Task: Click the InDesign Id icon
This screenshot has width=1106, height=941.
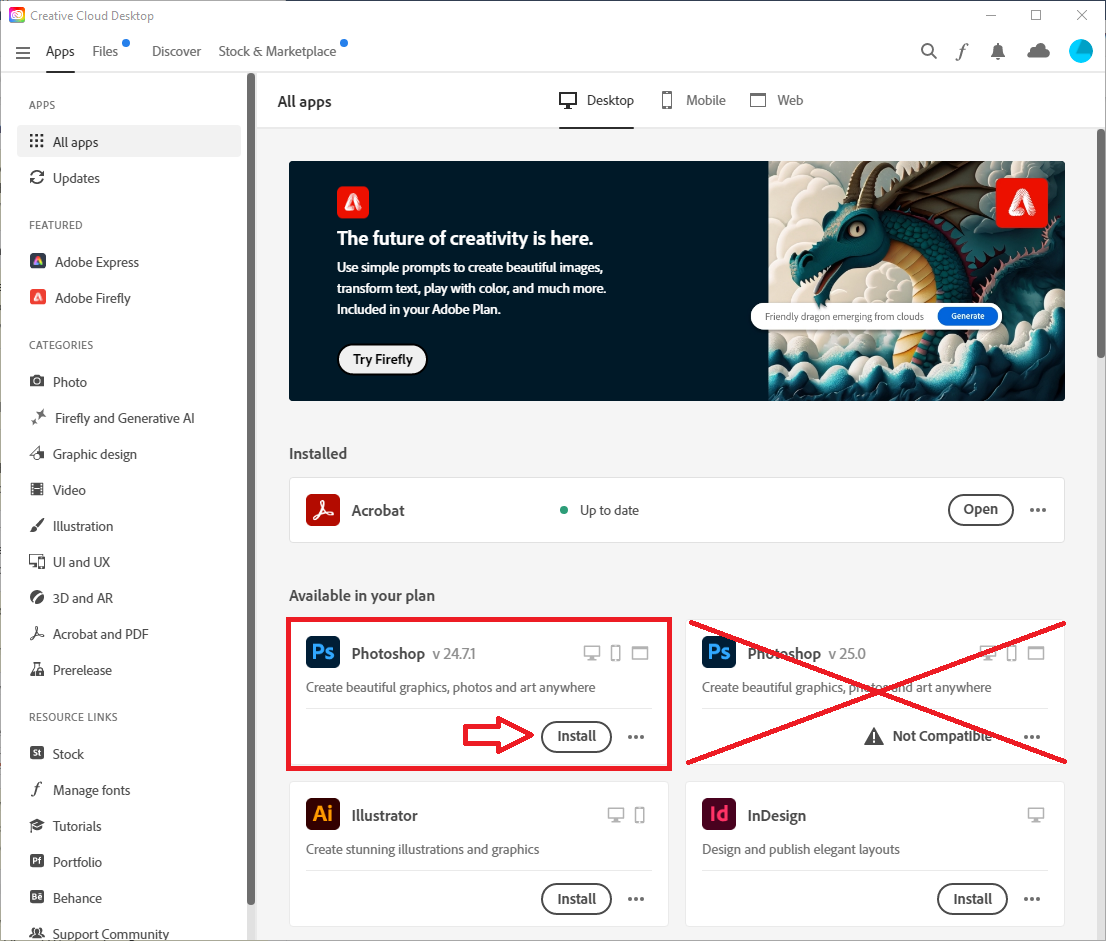Action: (x=718, y=814)
